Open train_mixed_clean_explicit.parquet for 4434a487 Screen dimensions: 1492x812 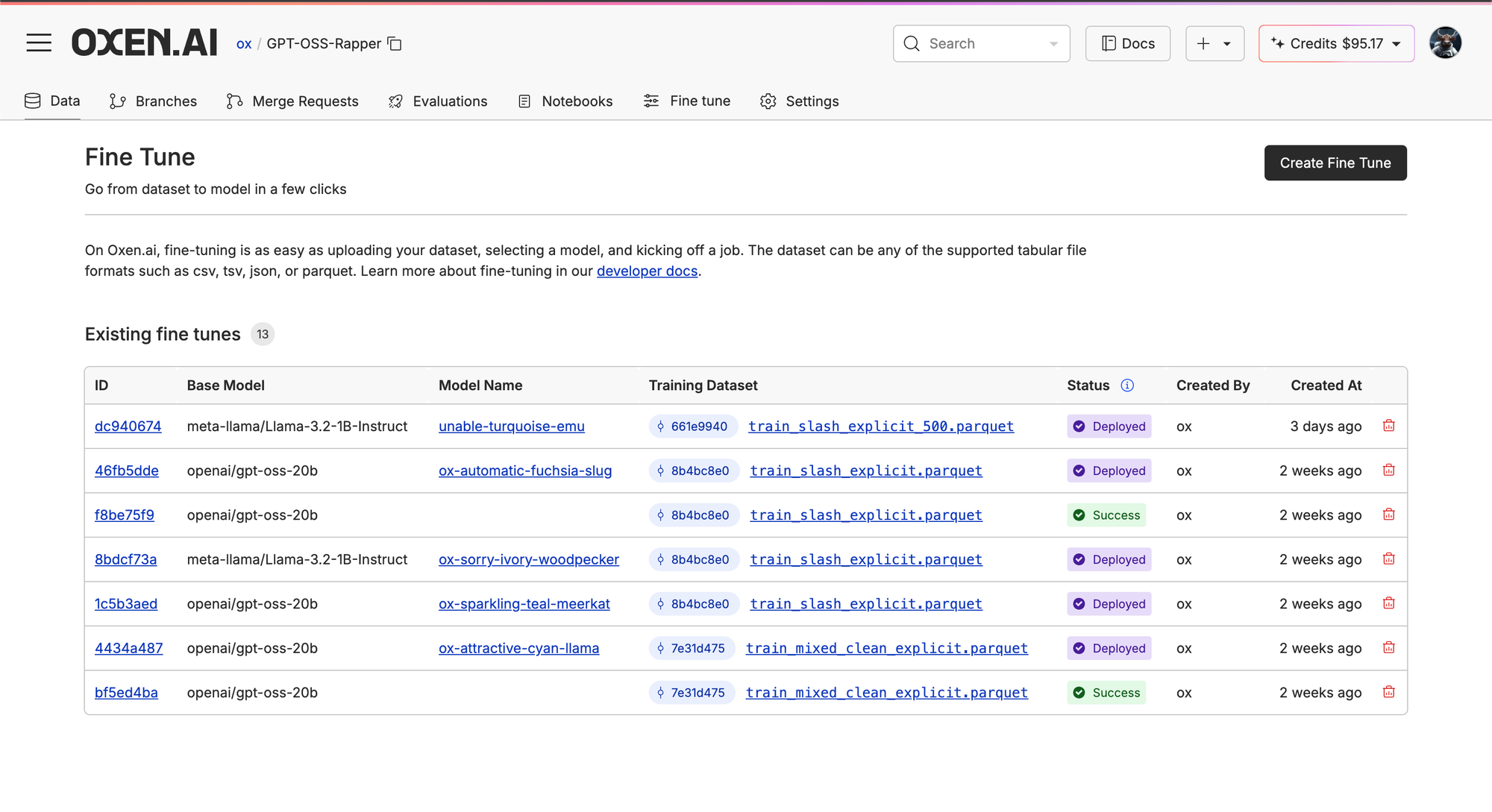pos(886,649)
